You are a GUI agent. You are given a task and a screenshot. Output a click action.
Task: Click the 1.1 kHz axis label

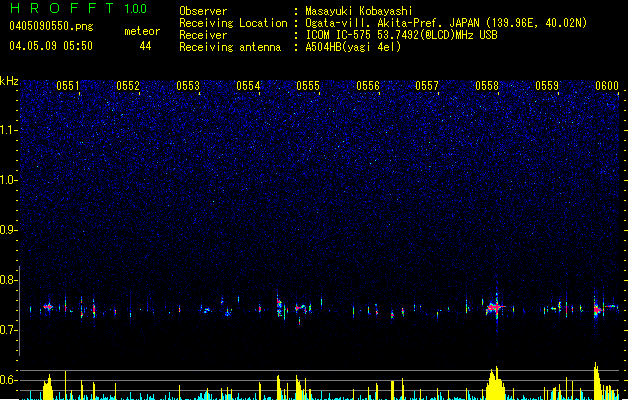(x=8, y=130)
